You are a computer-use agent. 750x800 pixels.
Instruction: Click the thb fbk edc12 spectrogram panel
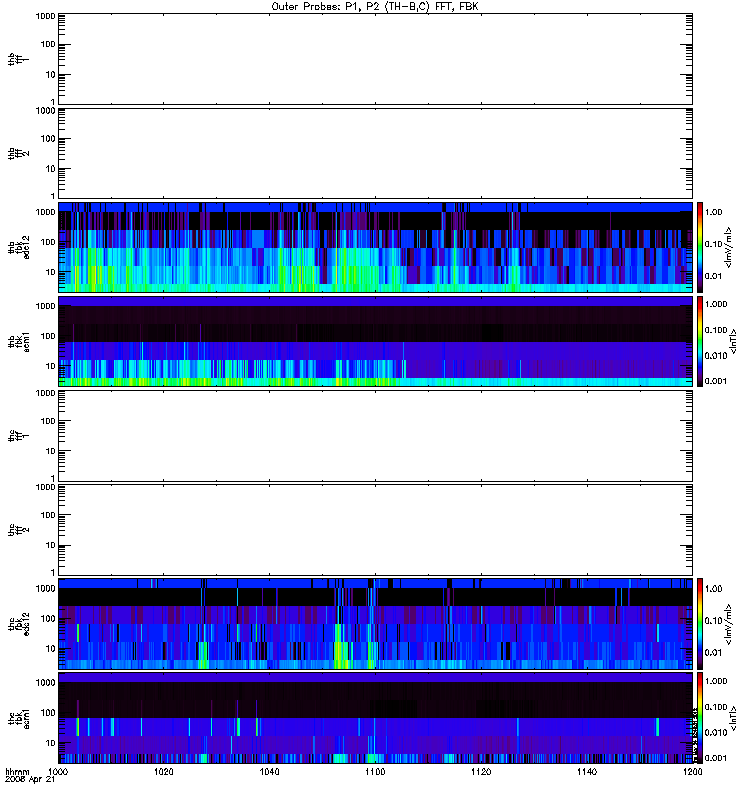tap(375, 247)
